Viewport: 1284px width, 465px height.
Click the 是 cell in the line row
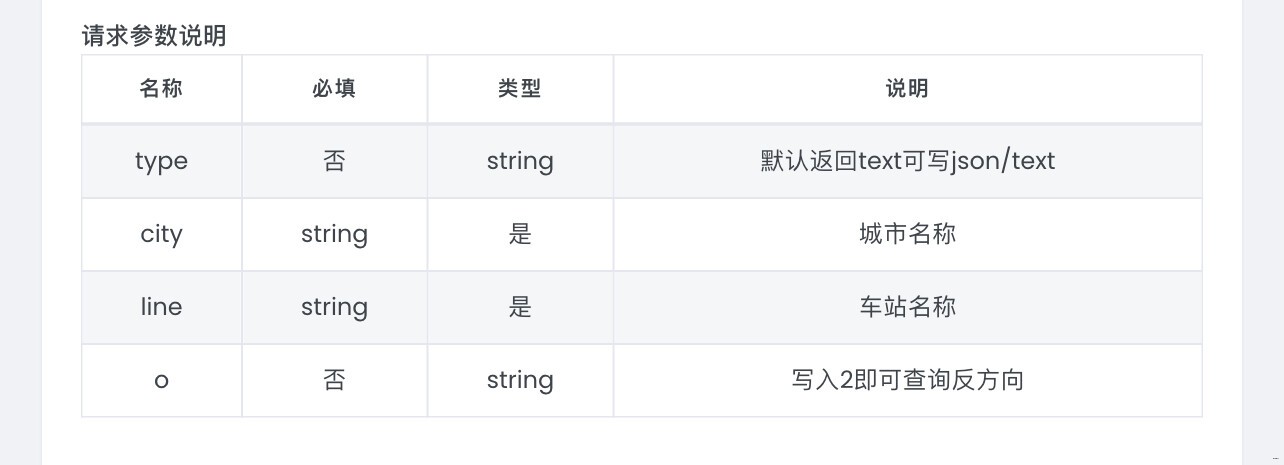pyautogui.click(x=520, y=307)
